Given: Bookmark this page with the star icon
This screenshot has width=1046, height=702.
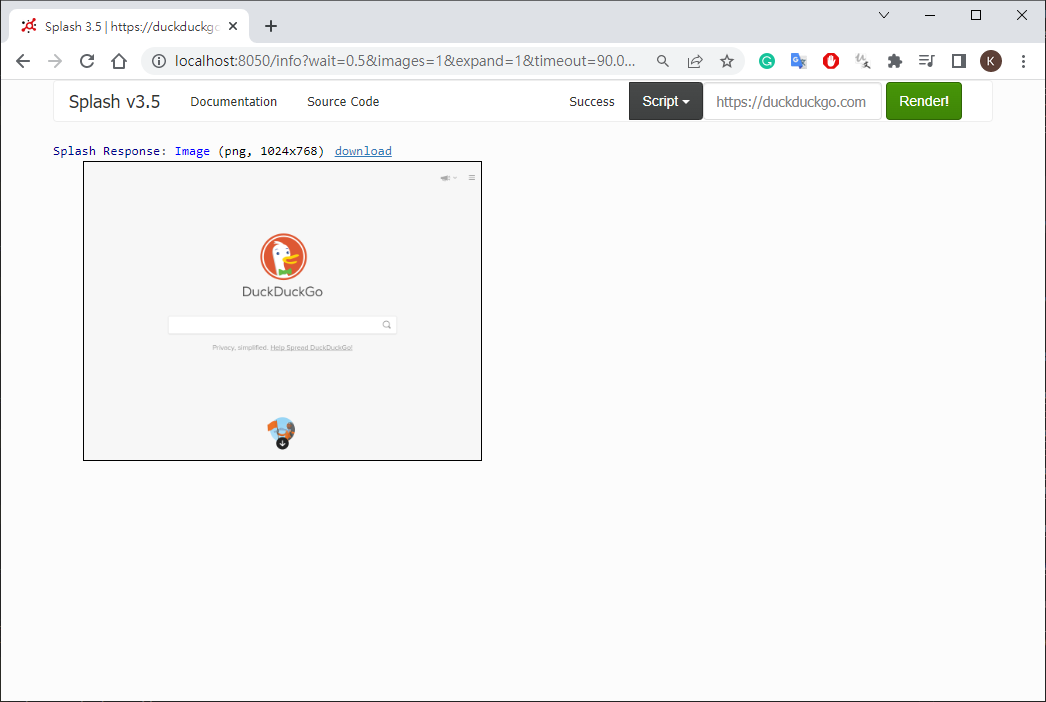Looking at the screenshot, I should tap(727, 61).
